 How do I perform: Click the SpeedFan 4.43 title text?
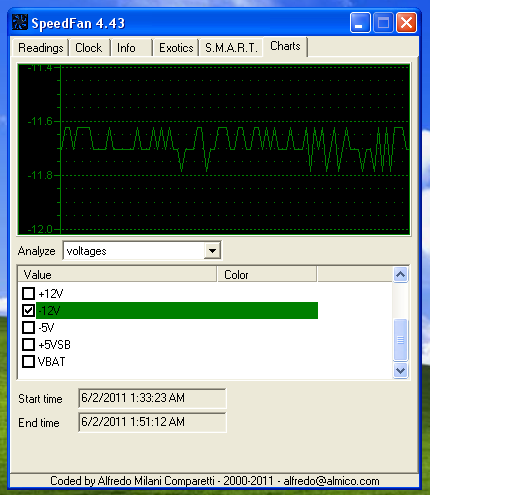click(x=78, y=23)
